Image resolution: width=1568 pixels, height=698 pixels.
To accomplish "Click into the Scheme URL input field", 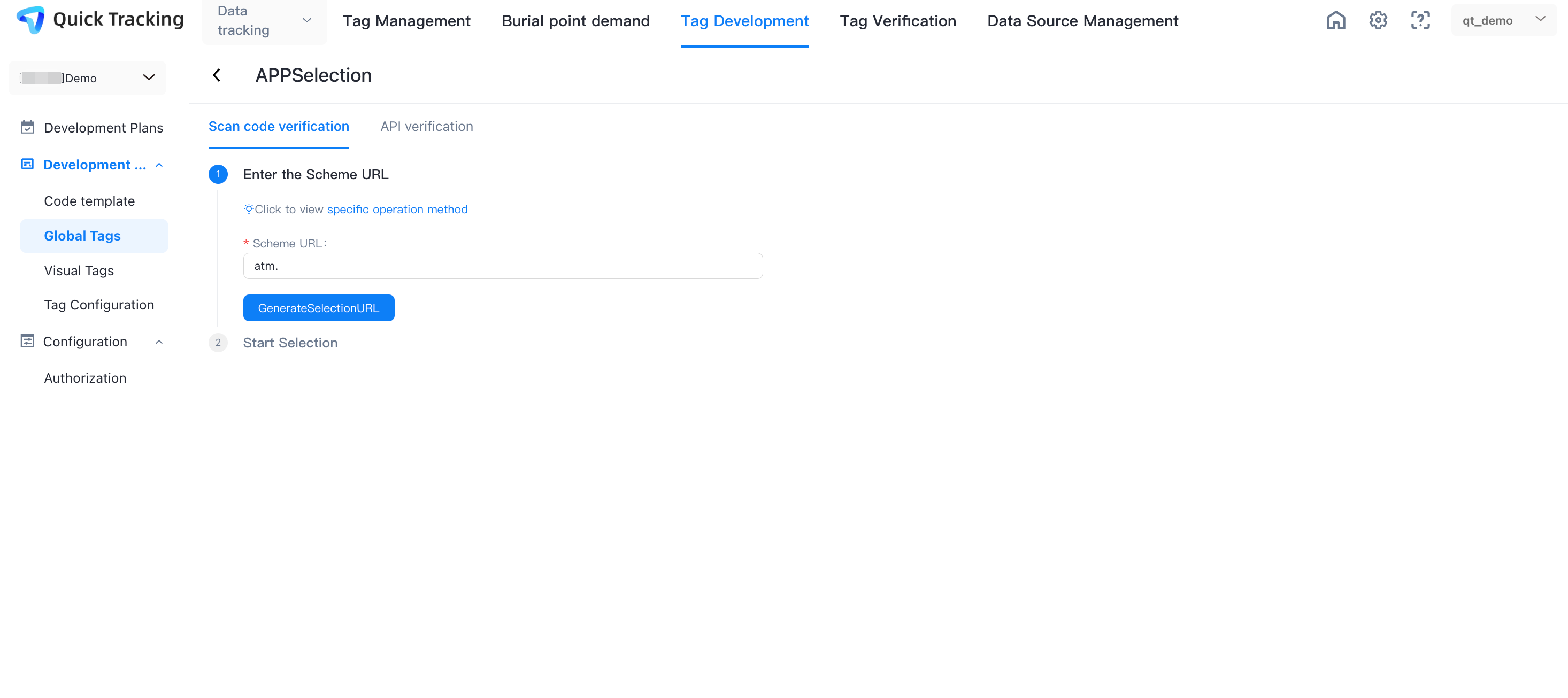I will point(502,266).
